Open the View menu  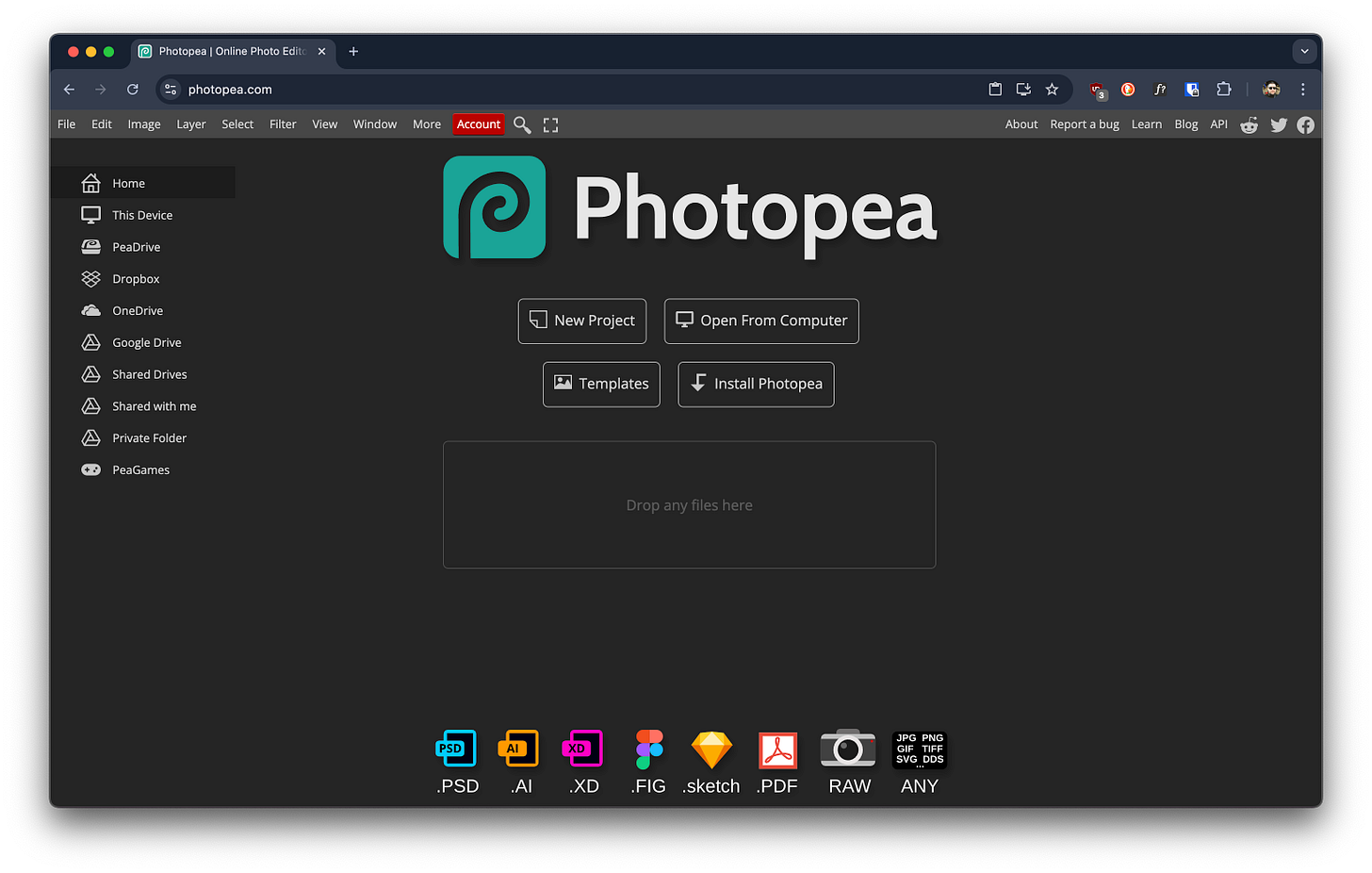[x=325, y=124]
